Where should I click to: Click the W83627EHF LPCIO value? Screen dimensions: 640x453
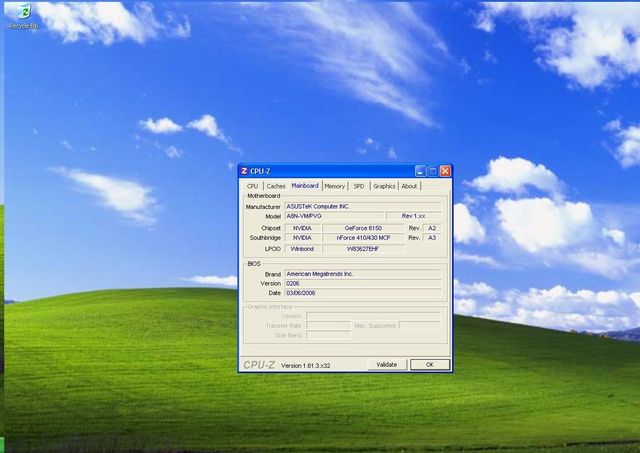point(363,249)
